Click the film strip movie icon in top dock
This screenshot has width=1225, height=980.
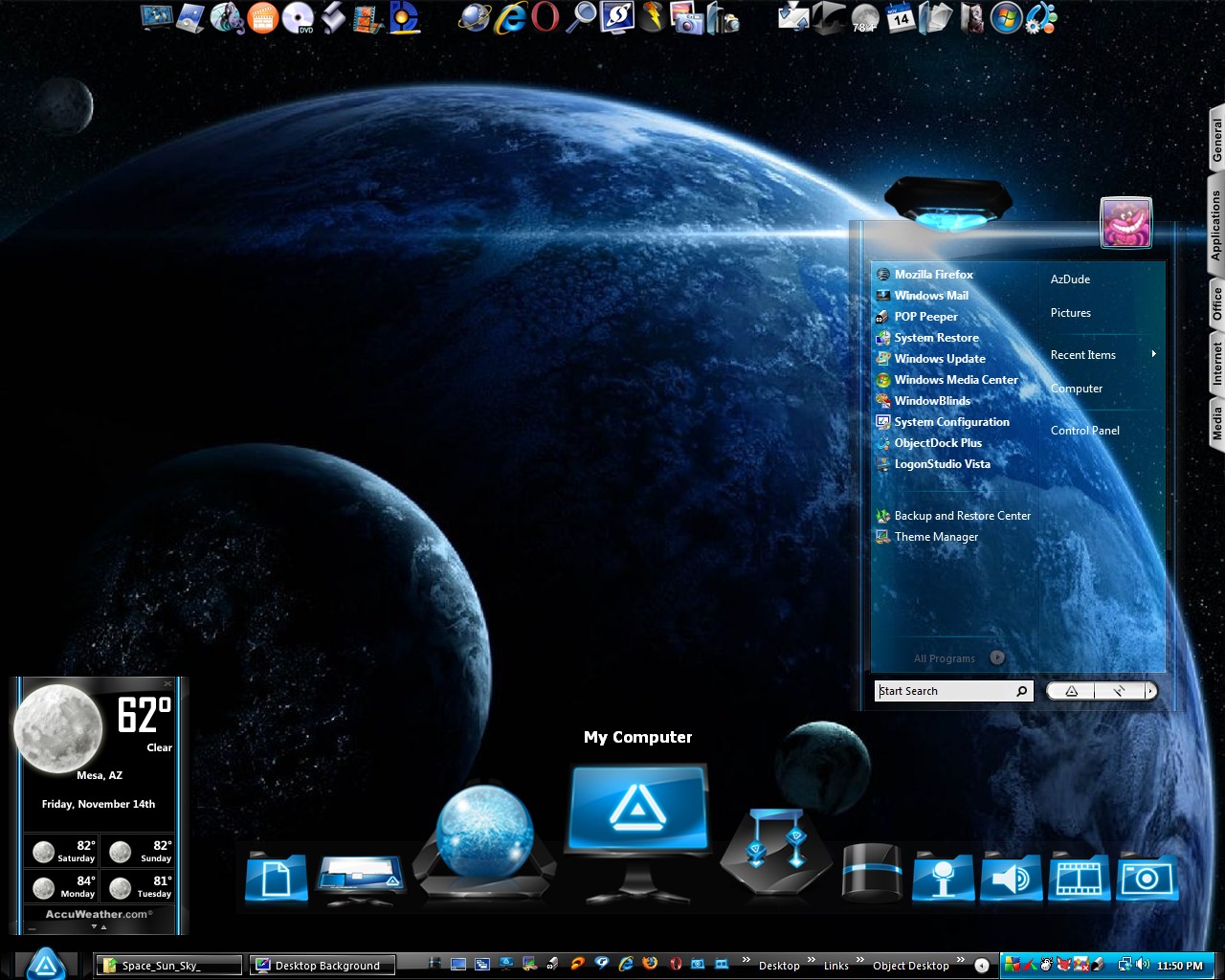click(367, 17)
